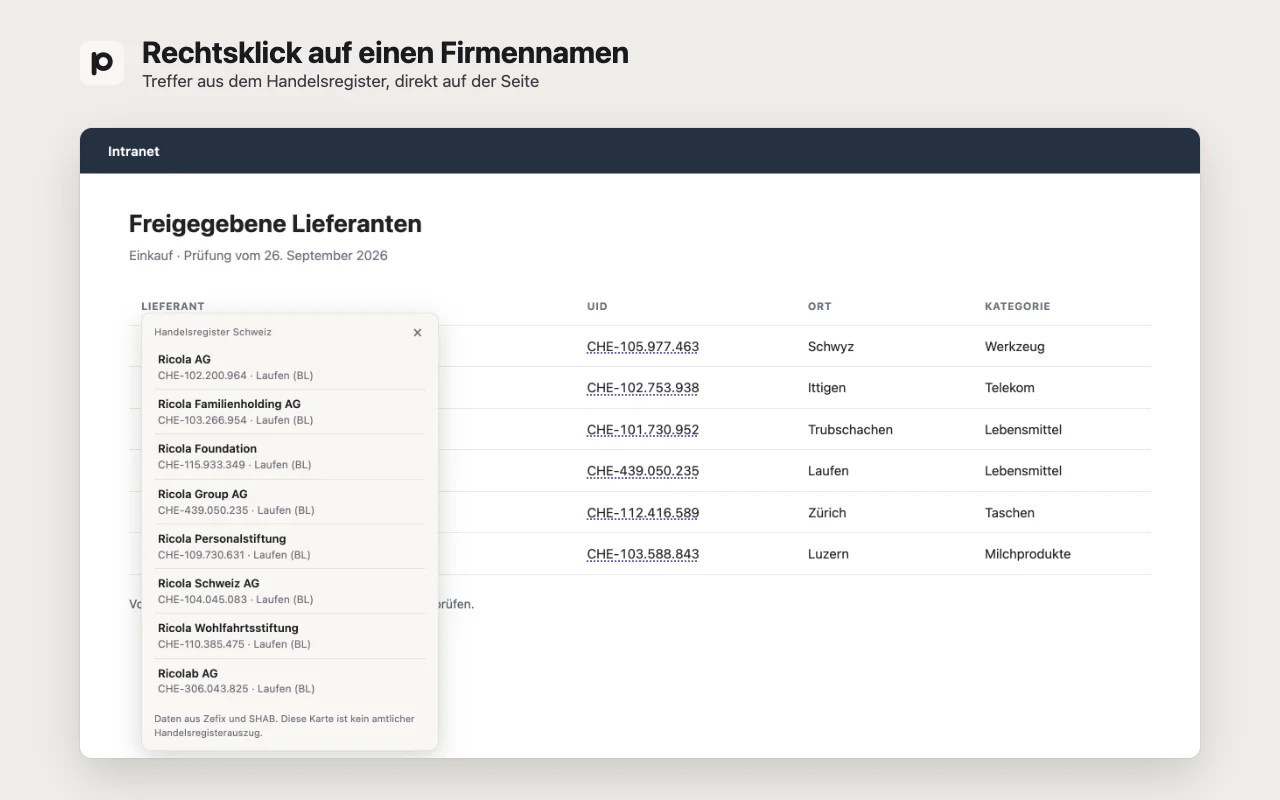Click the Laufen cell in the ORT column

click(828, 471)
